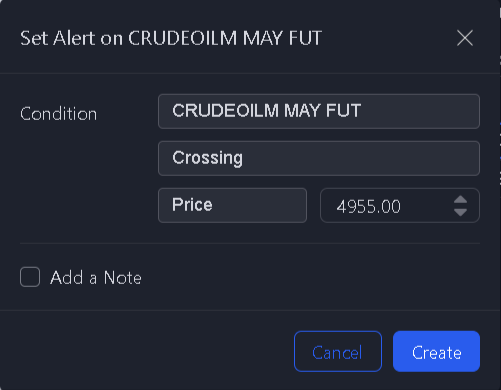Bump price up with upper triangle icon
501x390 pixels.
[460, 199]
